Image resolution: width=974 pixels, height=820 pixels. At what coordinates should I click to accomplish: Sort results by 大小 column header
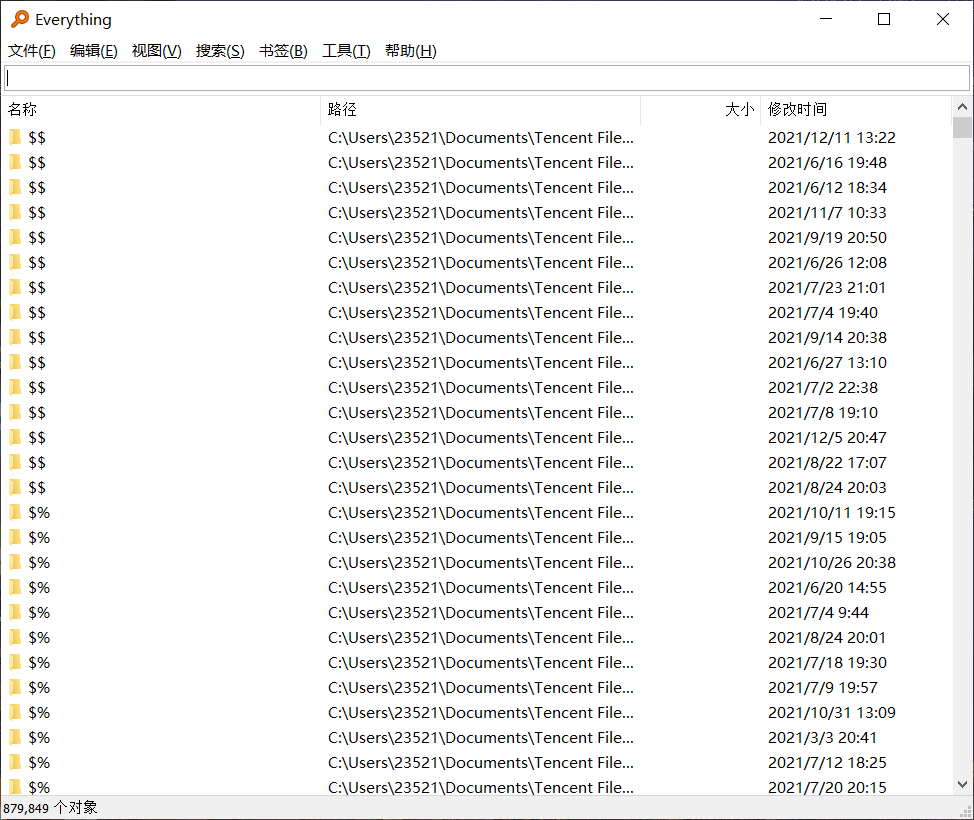click(700, 109)
